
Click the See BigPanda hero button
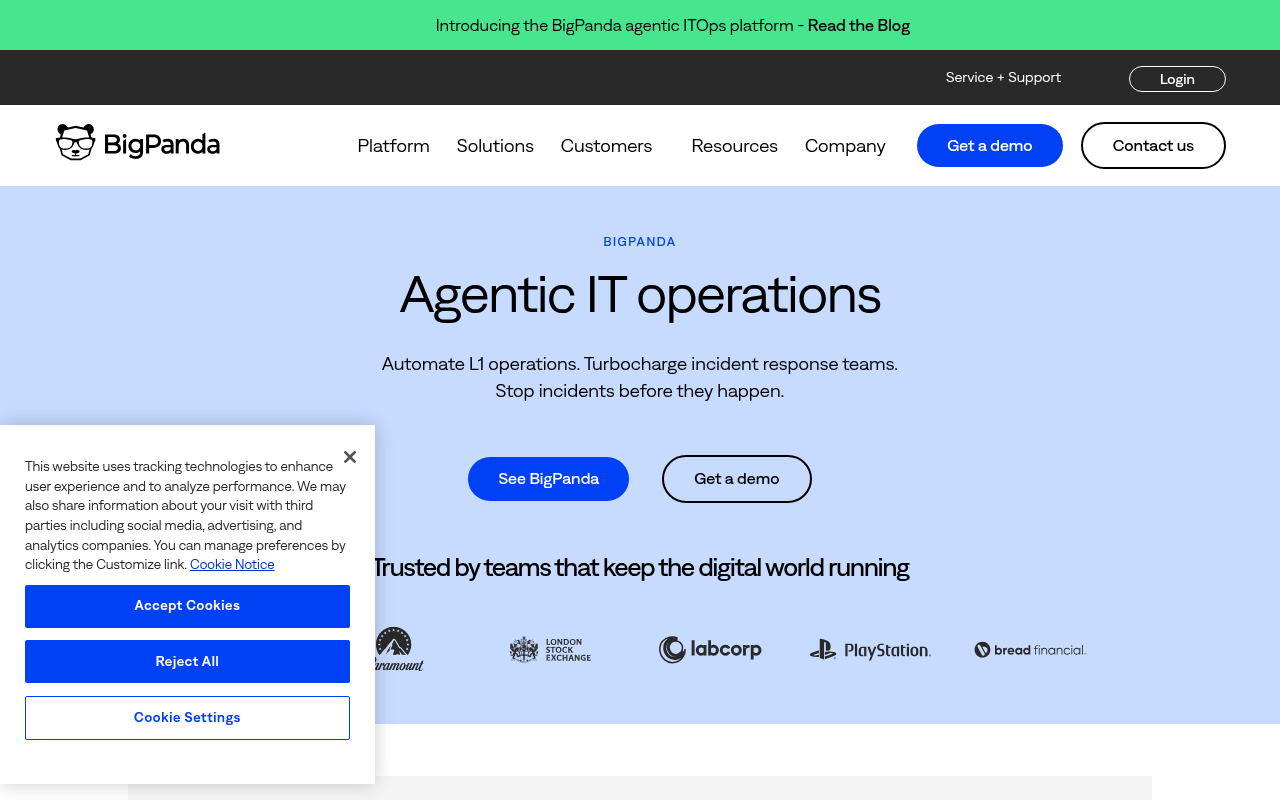(548, 479)
